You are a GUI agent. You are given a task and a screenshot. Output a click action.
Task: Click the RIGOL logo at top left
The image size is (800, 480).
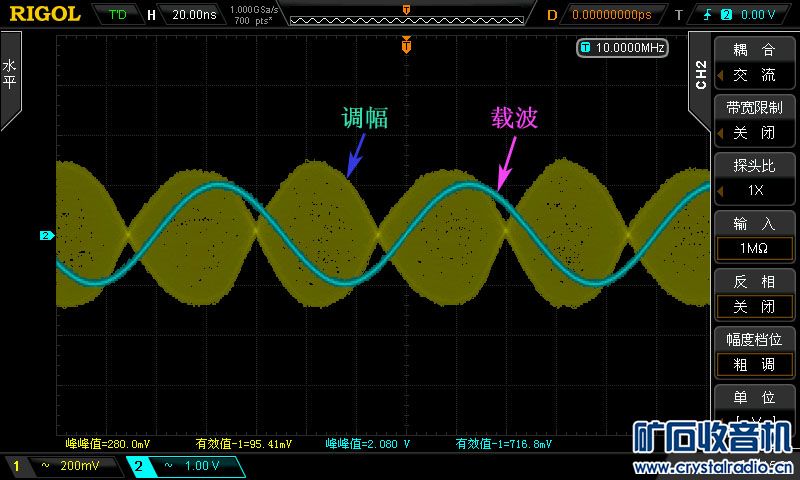click(45, 14)
